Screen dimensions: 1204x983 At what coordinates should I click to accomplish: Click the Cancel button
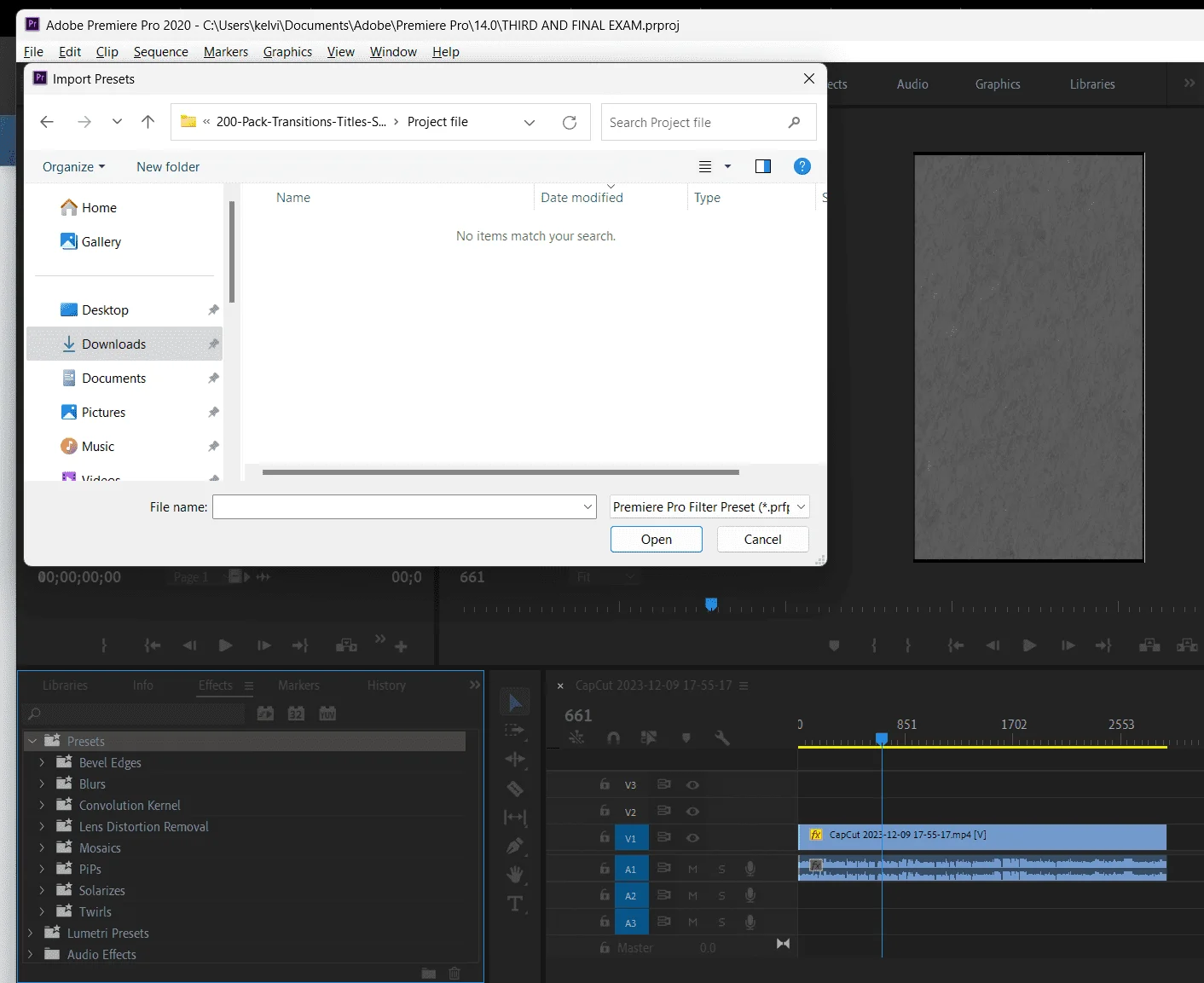pyautogui.click(x=762, y=539)
